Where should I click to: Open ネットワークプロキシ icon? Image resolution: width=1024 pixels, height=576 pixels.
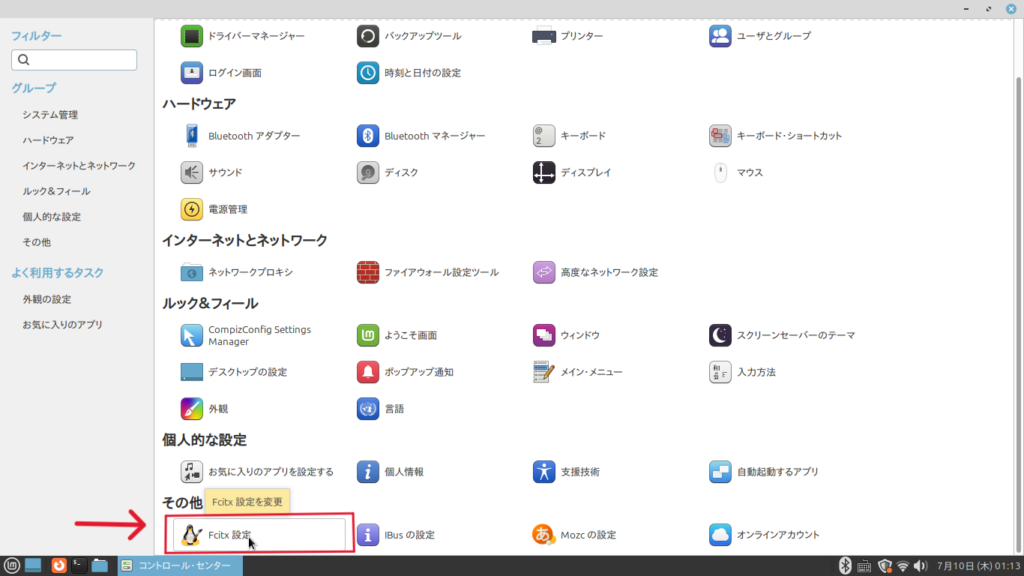click(x=191, y=272)
